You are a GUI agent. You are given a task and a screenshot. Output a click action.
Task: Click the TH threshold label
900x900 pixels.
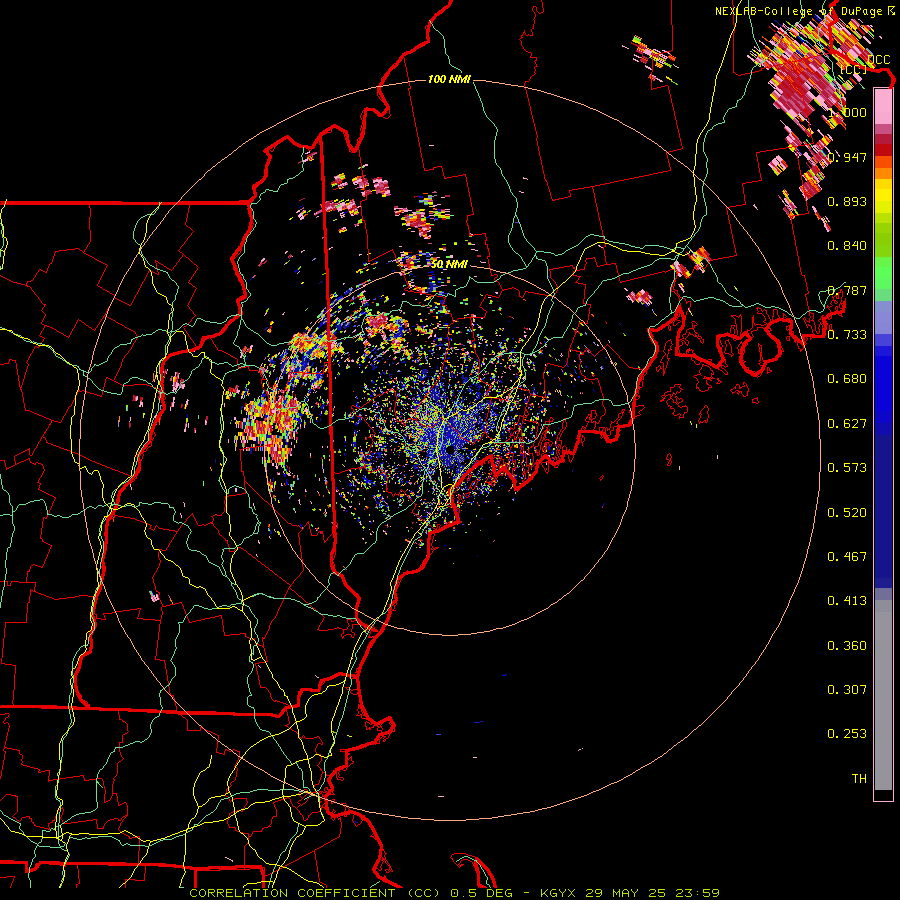[x=859, y=779]
